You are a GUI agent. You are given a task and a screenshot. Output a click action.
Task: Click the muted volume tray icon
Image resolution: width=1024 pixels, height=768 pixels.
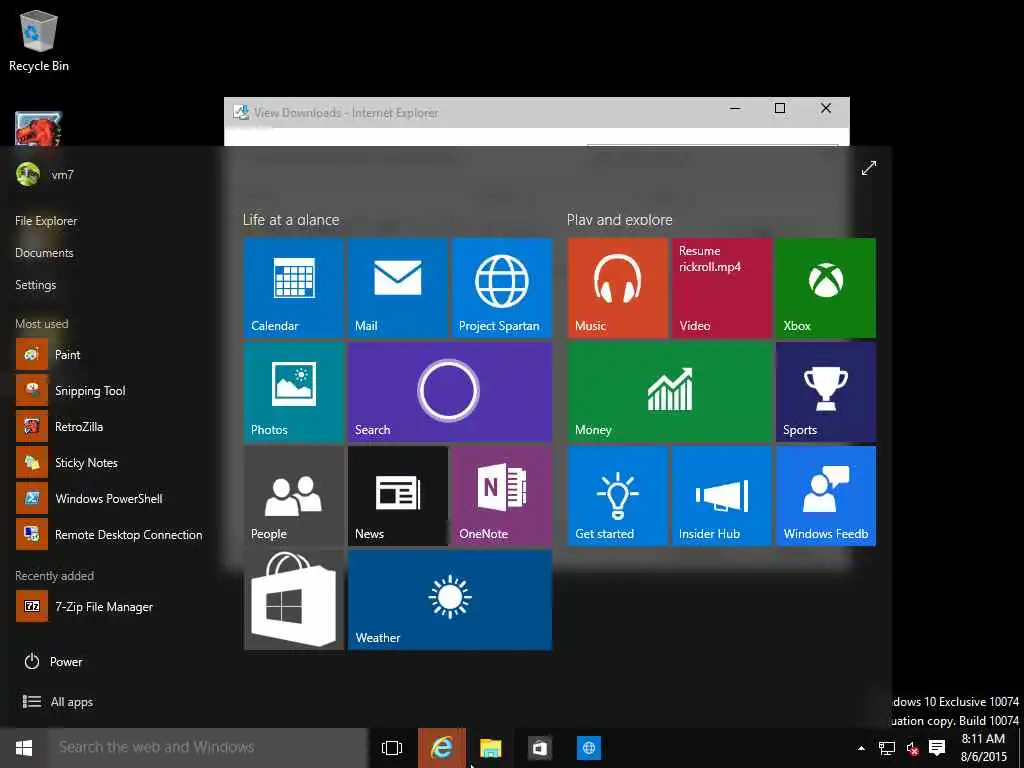pos(912,748)
